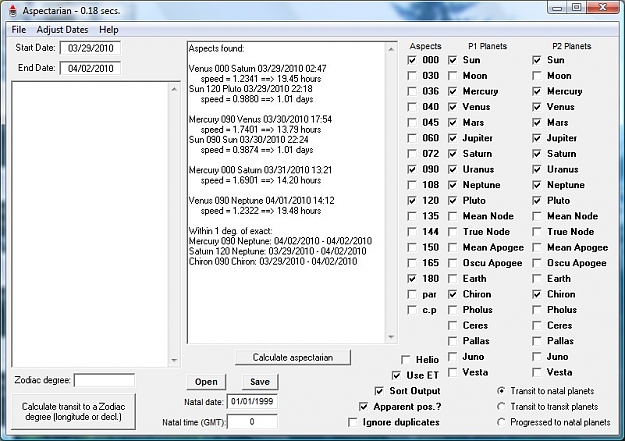Enable the 030 aspect checkbox
Viewport: 625px width, 441px height.
point(412,76)
